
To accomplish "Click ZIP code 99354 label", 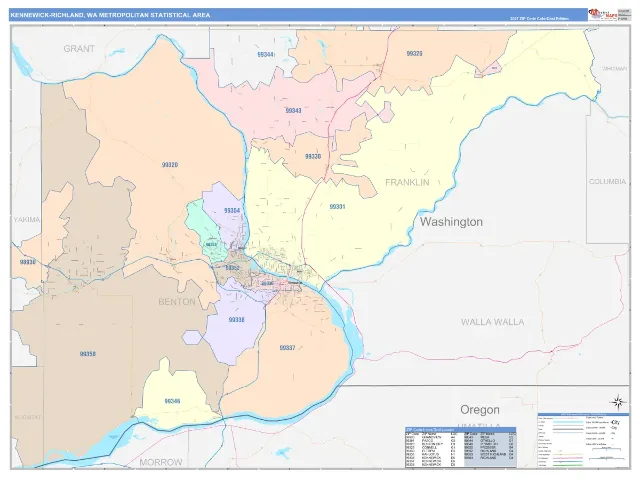I will (x=232, y=211).
